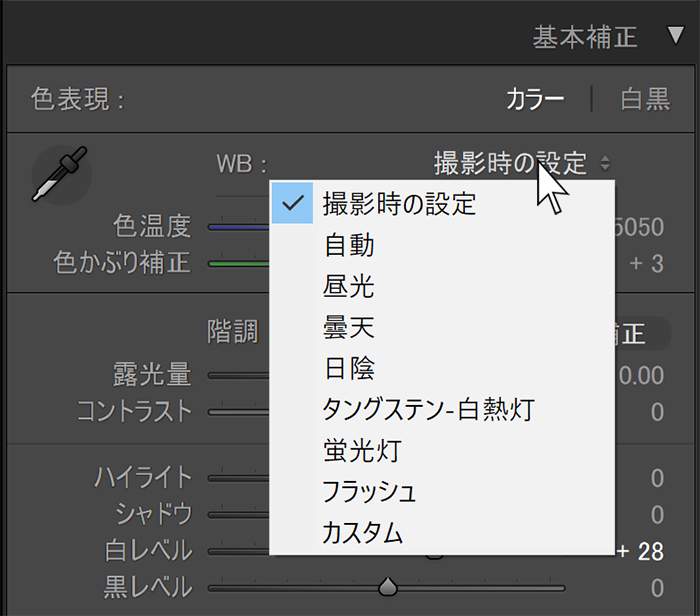Select カスタム white balance option
The height and width of the screenshot is (616, 700).
click(x=362, y=532)
